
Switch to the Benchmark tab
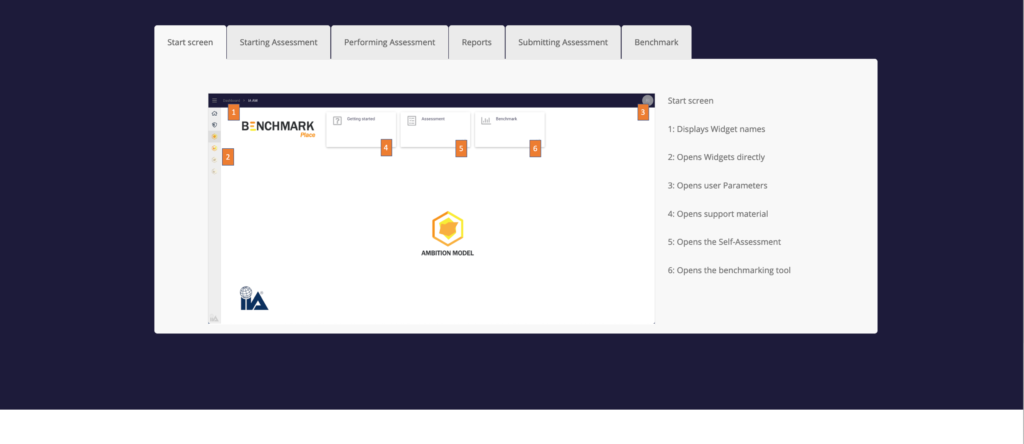[x=656, y=42]
